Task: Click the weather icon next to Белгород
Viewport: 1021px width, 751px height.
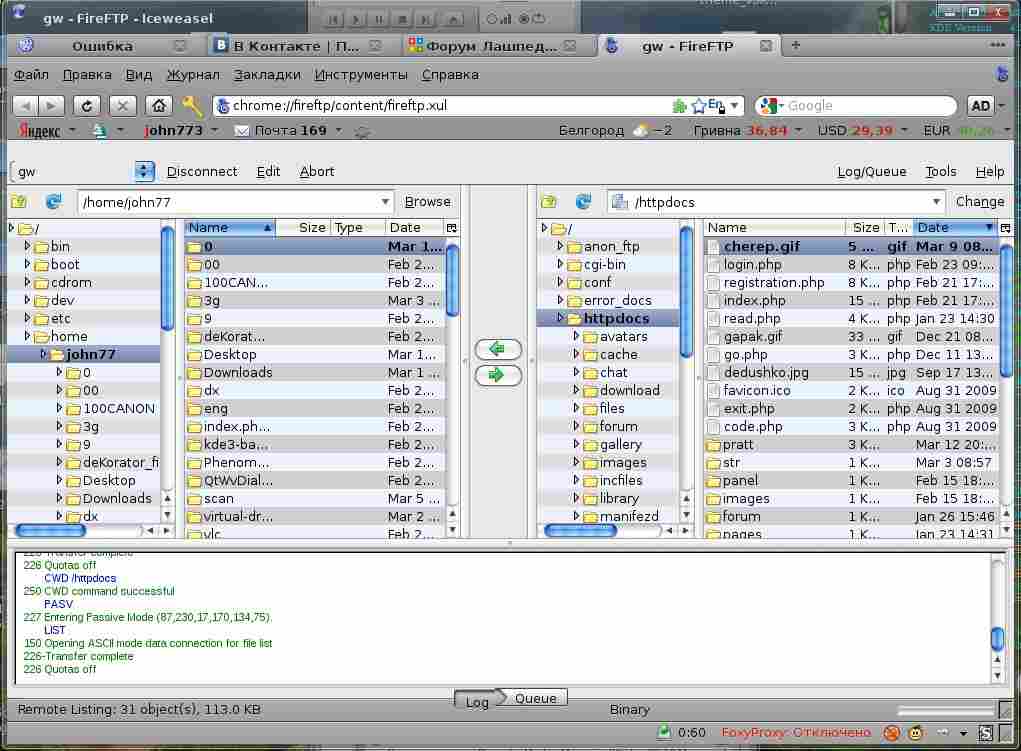Action: (x=641, y=131)
